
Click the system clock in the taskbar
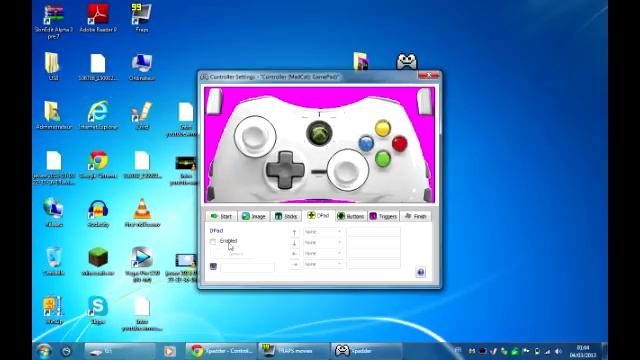point(583,351)
